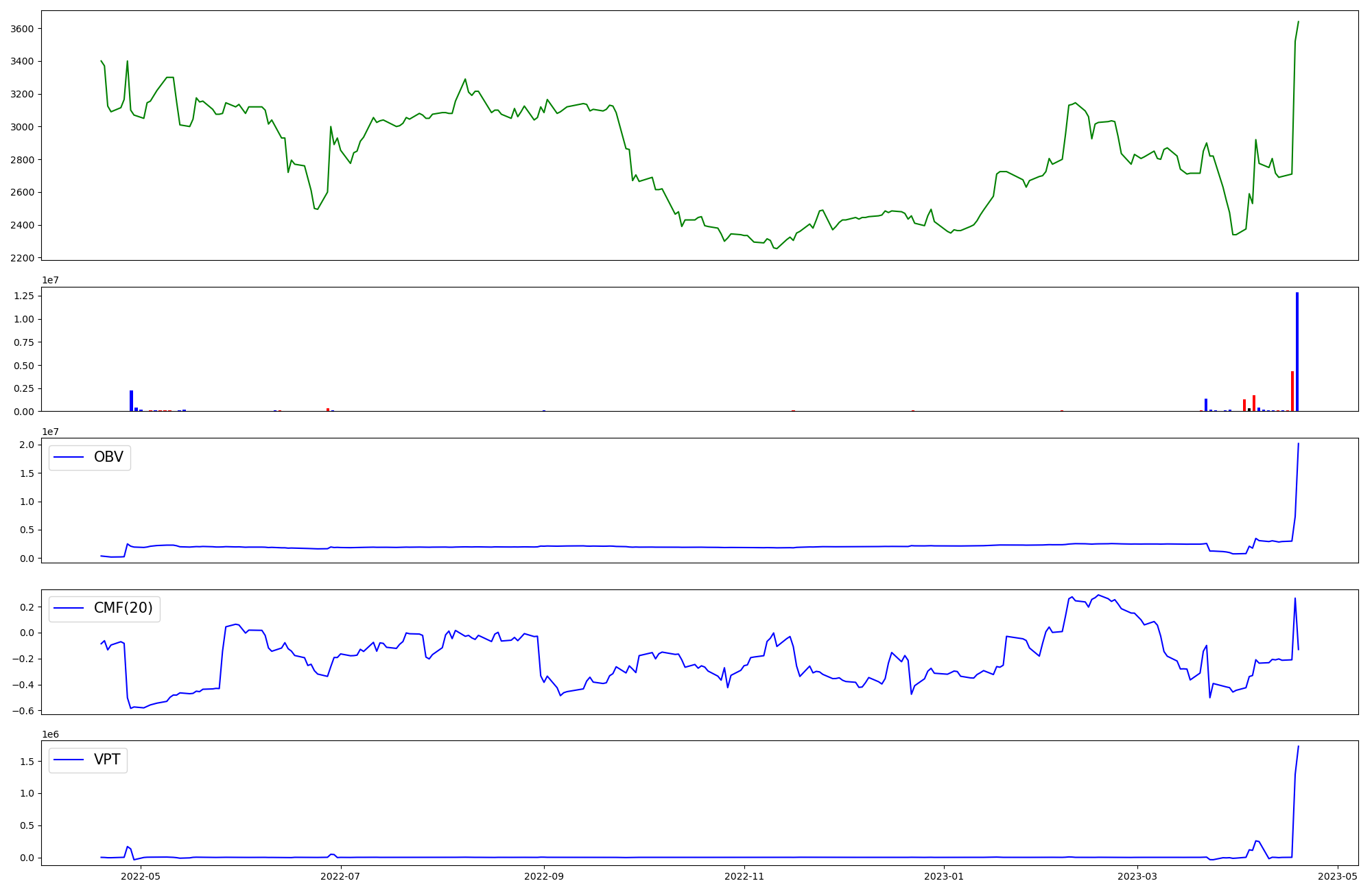
Task: Click the 2022-11 x-axis date label
Action: tap(744, 876)
